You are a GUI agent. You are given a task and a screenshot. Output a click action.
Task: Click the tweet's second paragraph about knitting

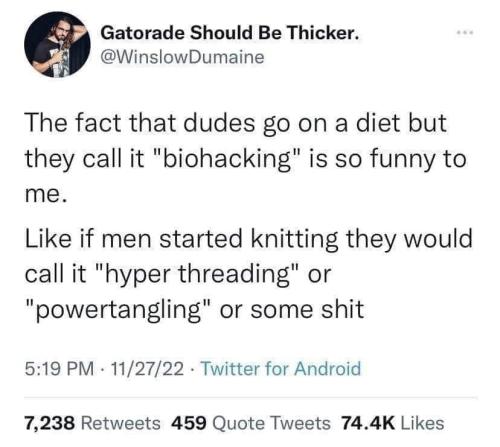point(248,274)
